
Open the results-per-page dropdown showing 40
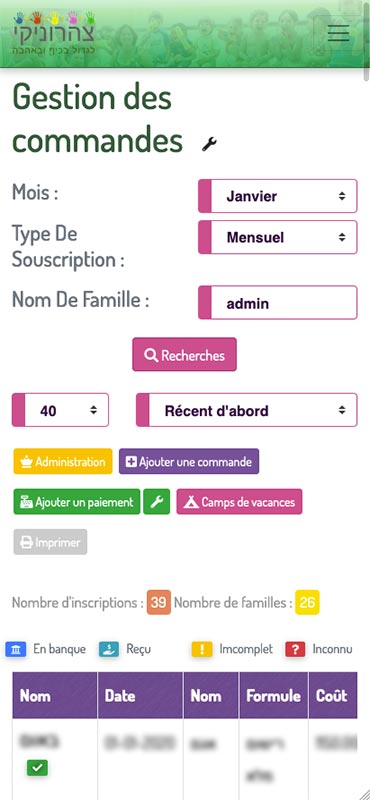pyautogui.click(x=60, y=410)
